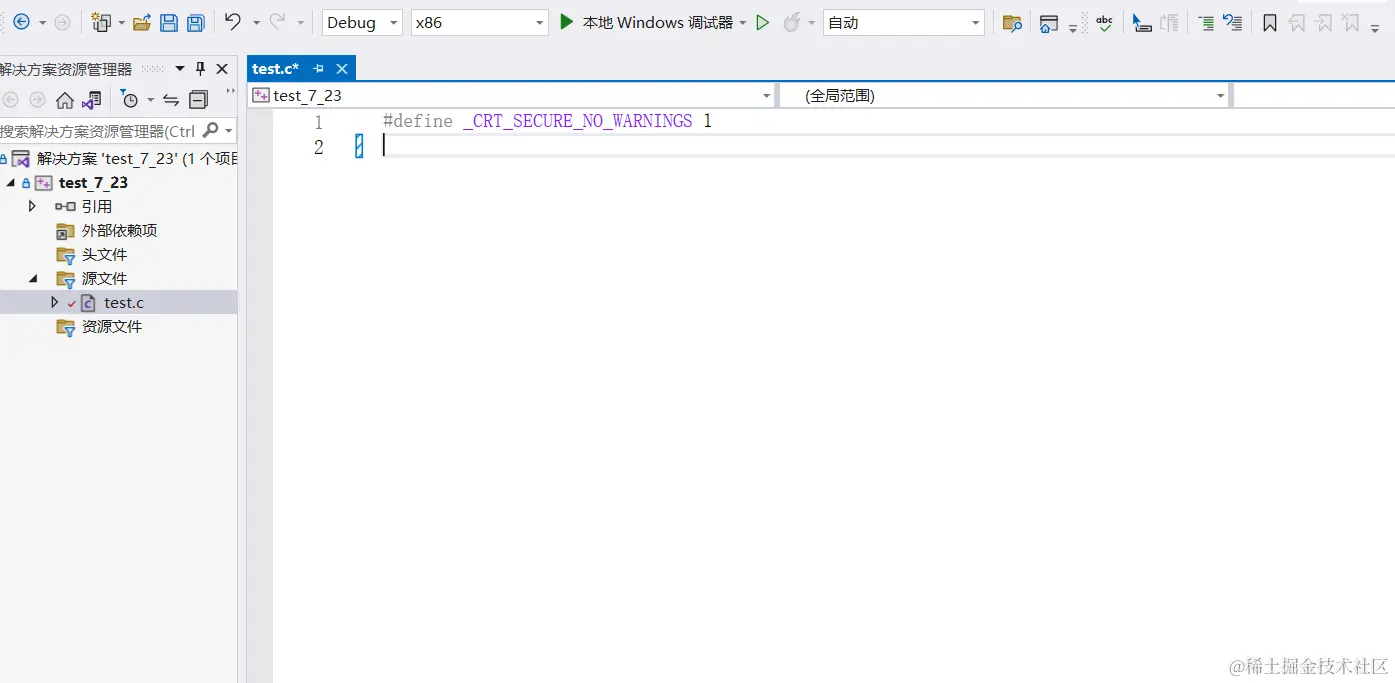Switch views using the Visual Studio icon
The width and height of the screenshot is (1395, 683).
pyautogui.click(x=92, y=100)
